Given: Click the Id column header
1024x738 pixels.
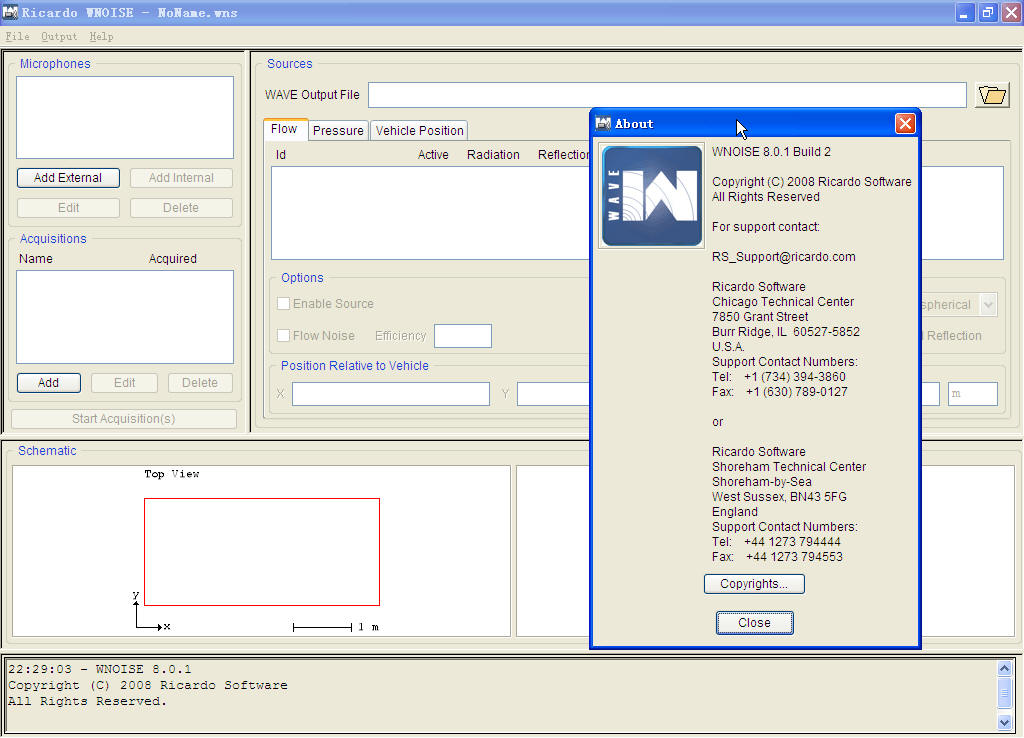Looking at the screenshot, I should click(x=281, y=155).
